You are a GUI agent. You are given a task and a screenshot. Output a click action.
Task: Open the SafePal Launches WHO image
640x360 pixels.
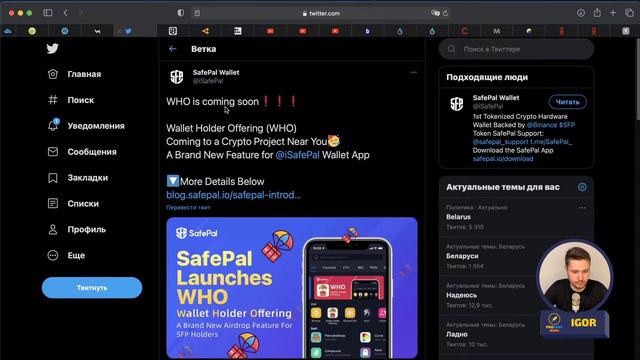[x=292, y=288]
